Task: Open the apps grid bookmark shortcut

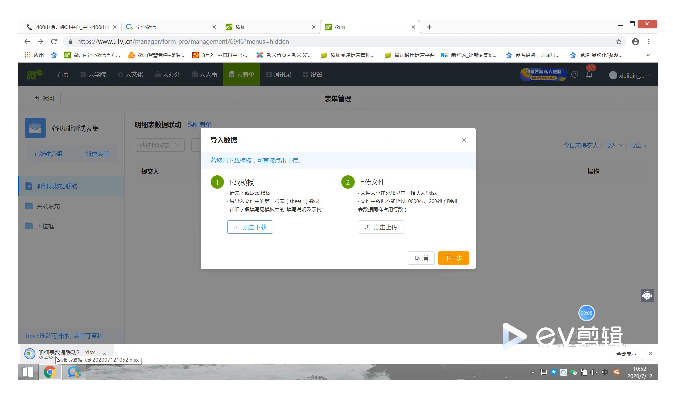Action: point(34,55)
